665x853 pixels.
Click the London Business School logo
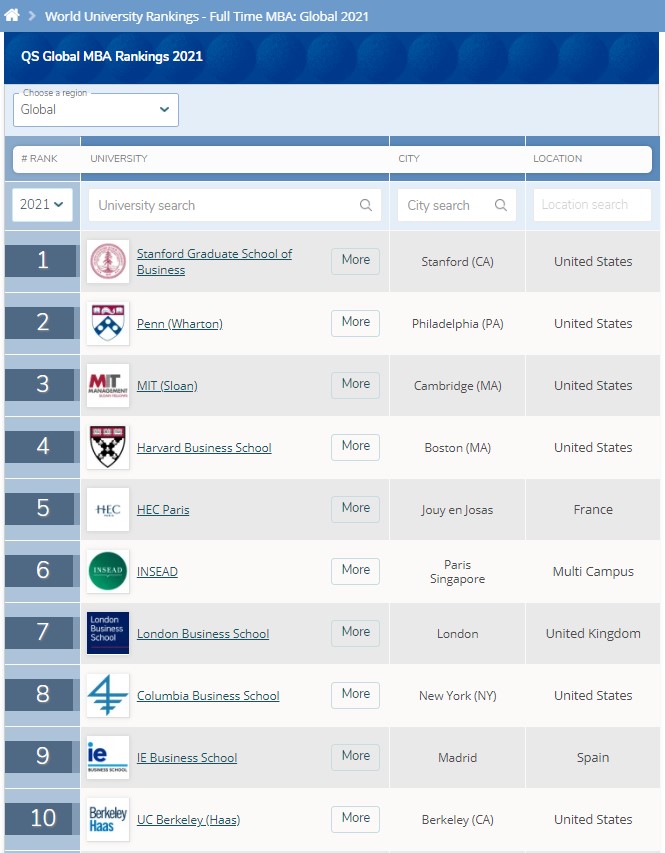click(x=108, y=634)
